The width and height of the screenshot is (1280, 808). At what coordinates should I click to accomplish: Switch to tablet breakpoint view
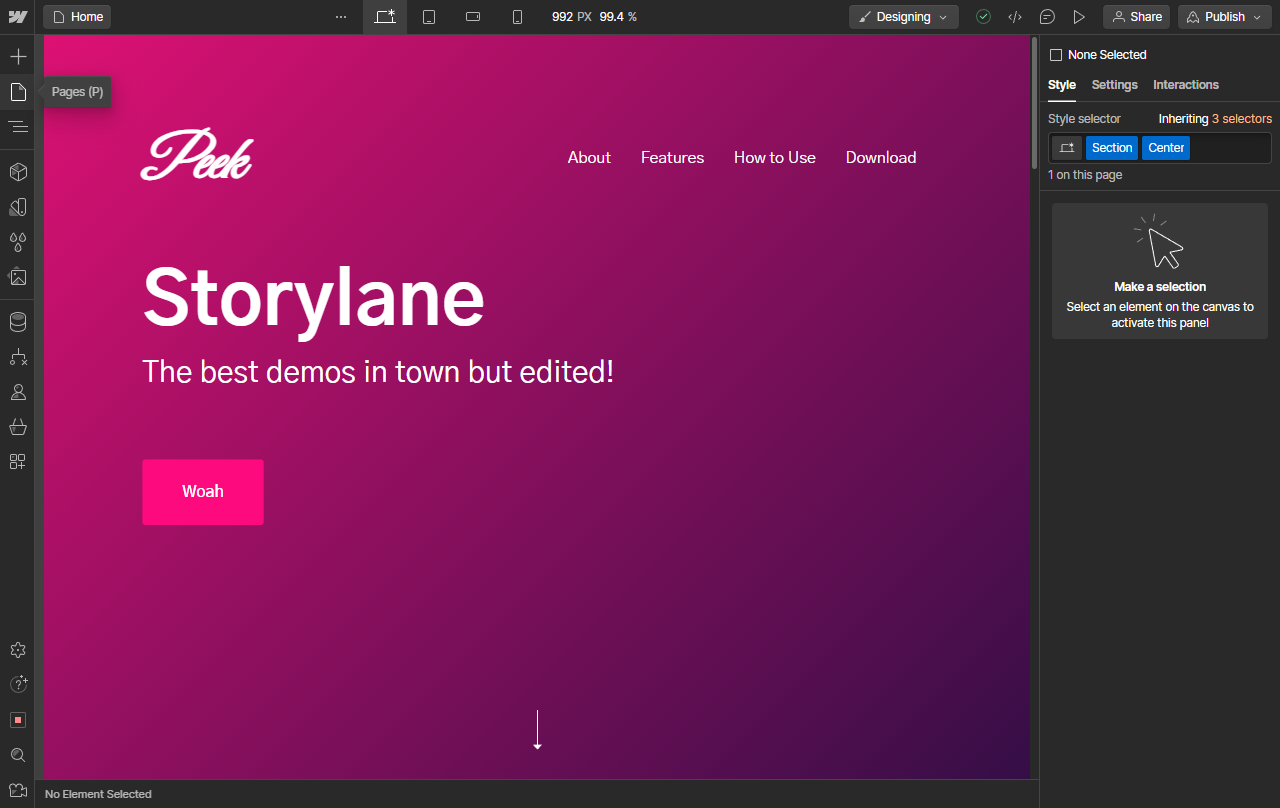429,17
